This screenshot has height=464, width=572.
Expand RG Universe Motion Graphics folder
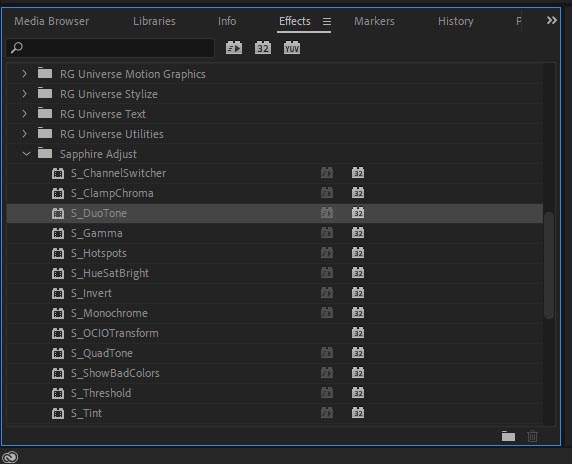pos(24,74)
